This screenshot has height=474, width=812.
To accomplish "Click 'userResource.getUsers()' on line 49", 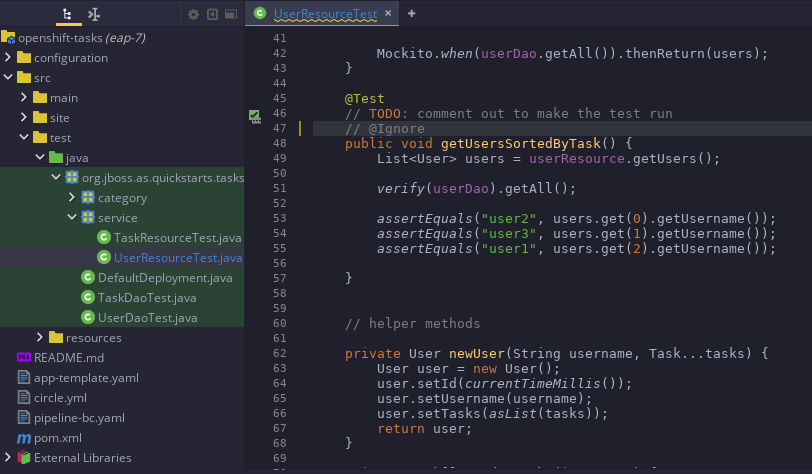I will (620, 159).
